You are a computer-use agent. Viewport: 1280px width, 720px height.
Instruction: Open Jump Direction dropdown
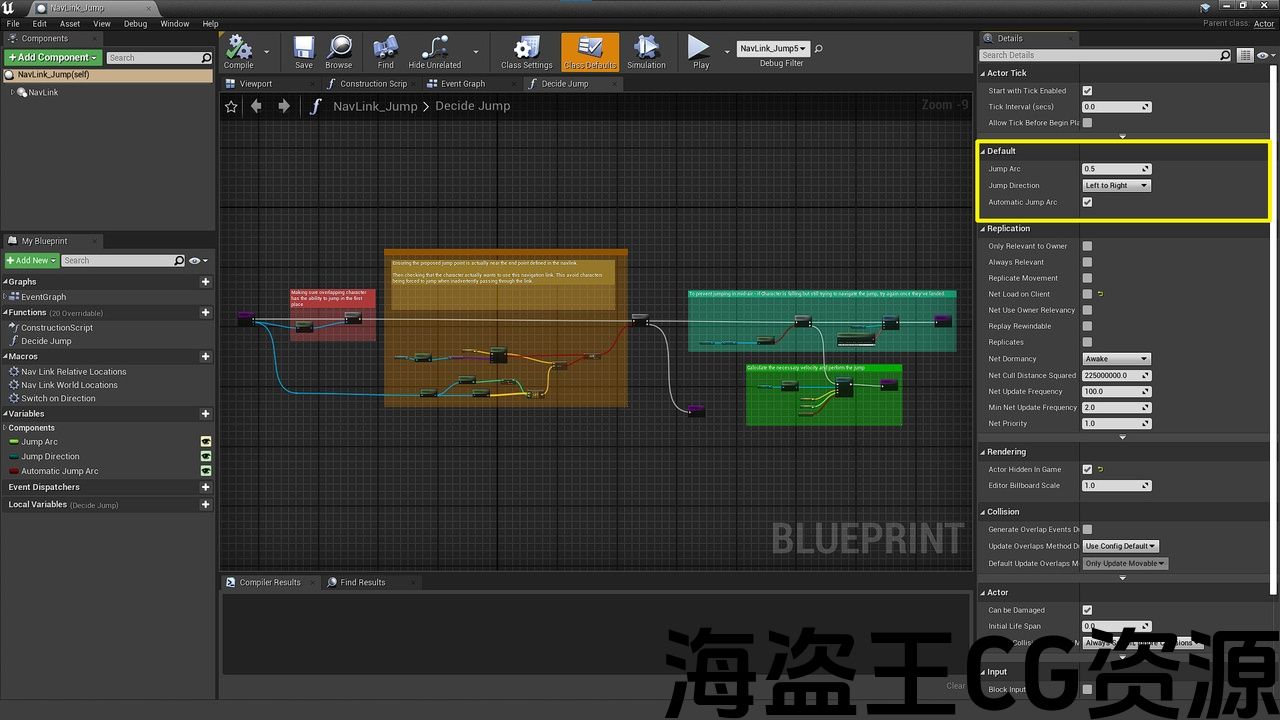point(1116,186)
